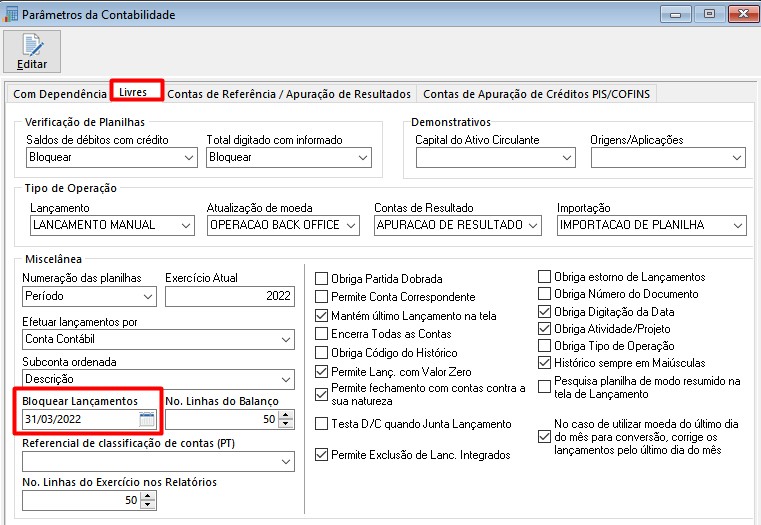Viewport: 761px width, 525px height.
Task: Enable Obriga Tipo de Operação
Action: (545, 345)
